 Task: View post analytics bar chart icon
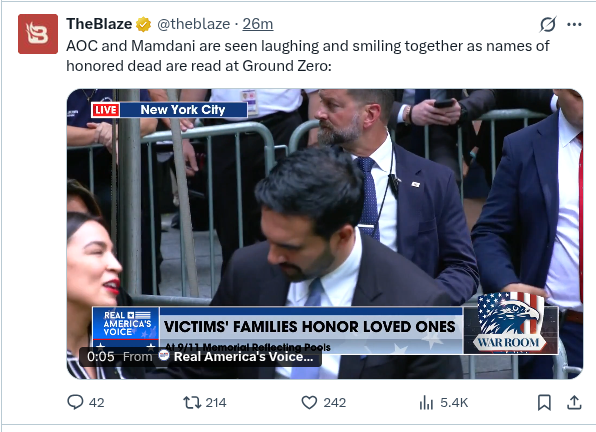[x=426, y=402]
